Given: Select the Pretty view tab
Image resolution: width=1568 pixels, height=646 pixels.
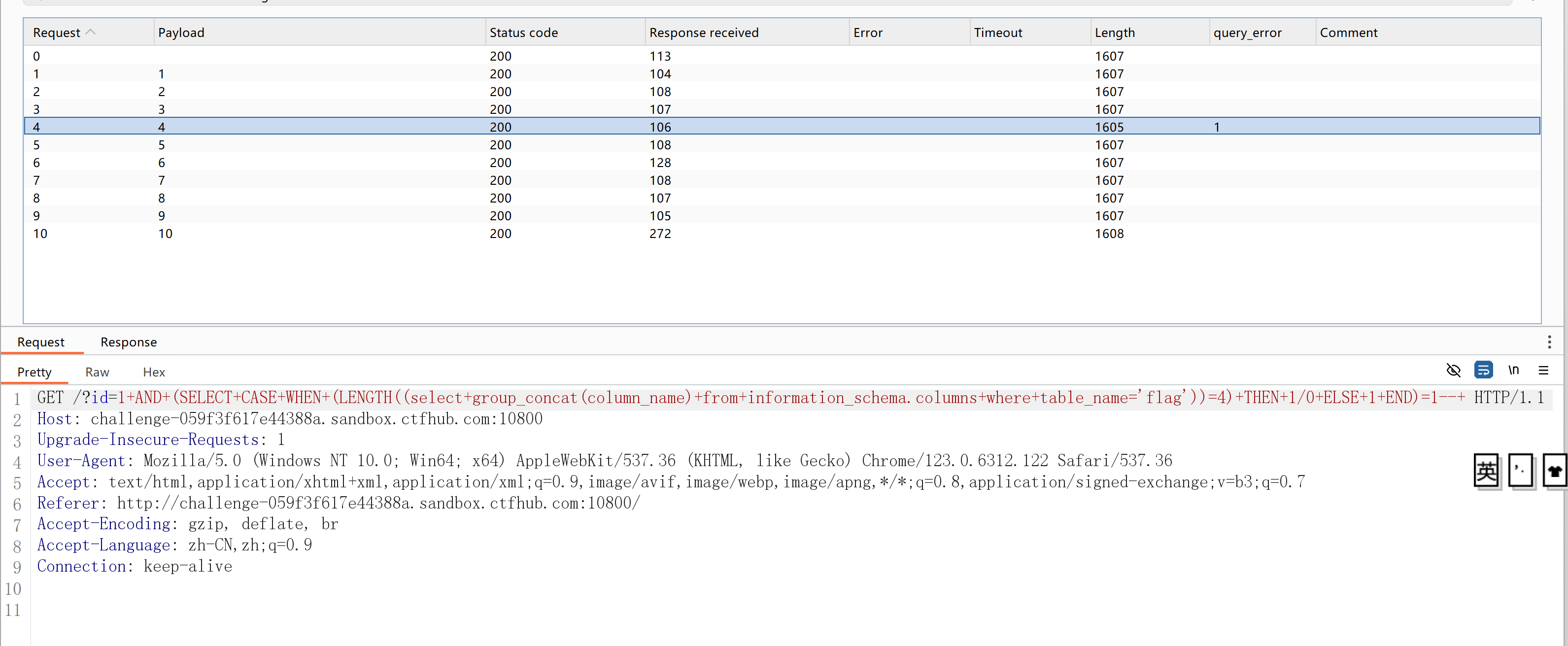Looking at the screenshot, I should (x=34, y=372).
